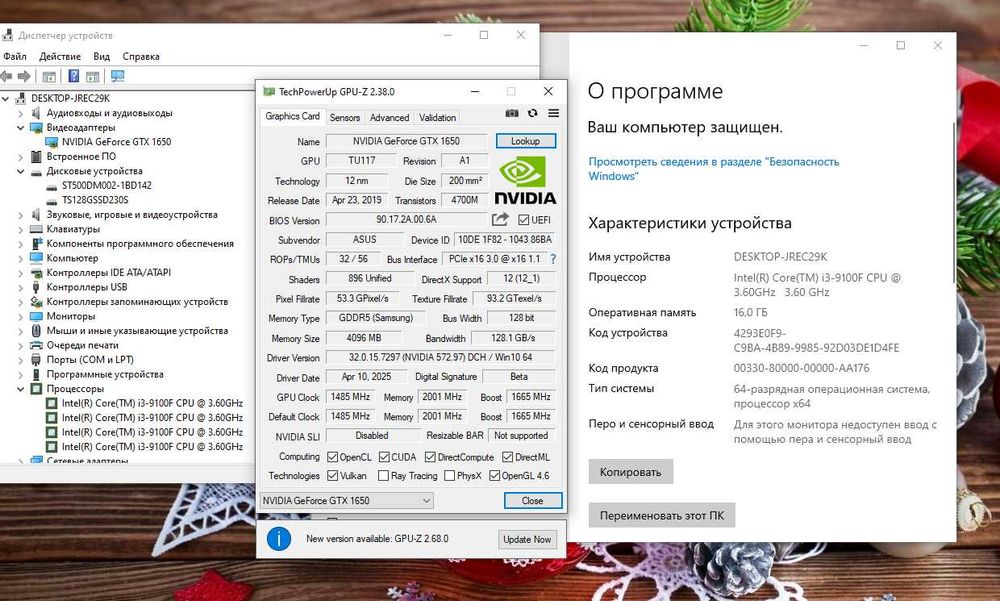Open Файл menu in Device Manager
Image resolution: width=1000 pixels, height=601 pixels.
(x=15, y=56)
